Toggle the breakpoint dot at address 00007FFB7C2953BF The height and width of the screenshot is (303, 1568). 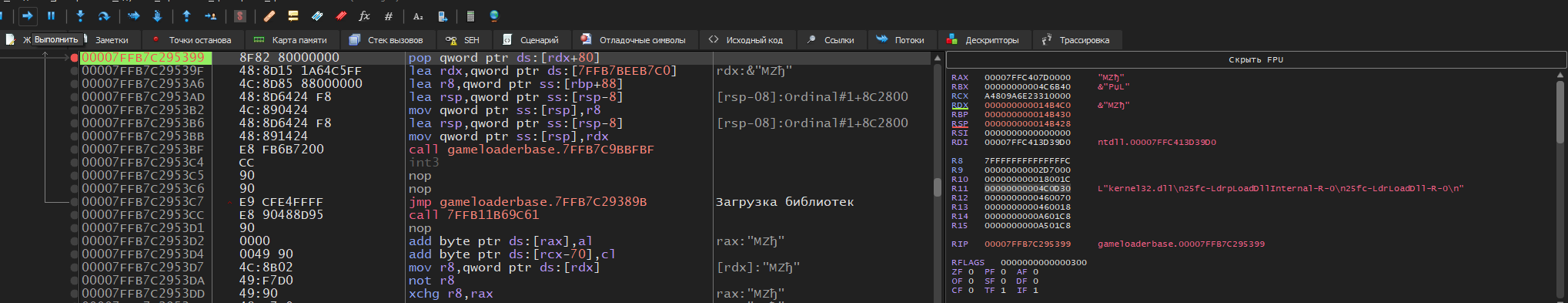click(74, 150)
